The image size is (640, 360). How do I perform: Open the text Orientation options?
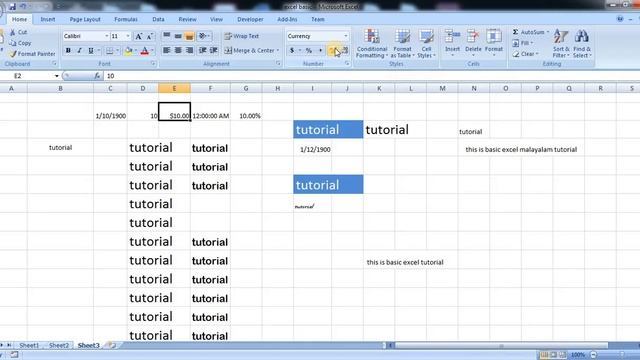[203, 36]
